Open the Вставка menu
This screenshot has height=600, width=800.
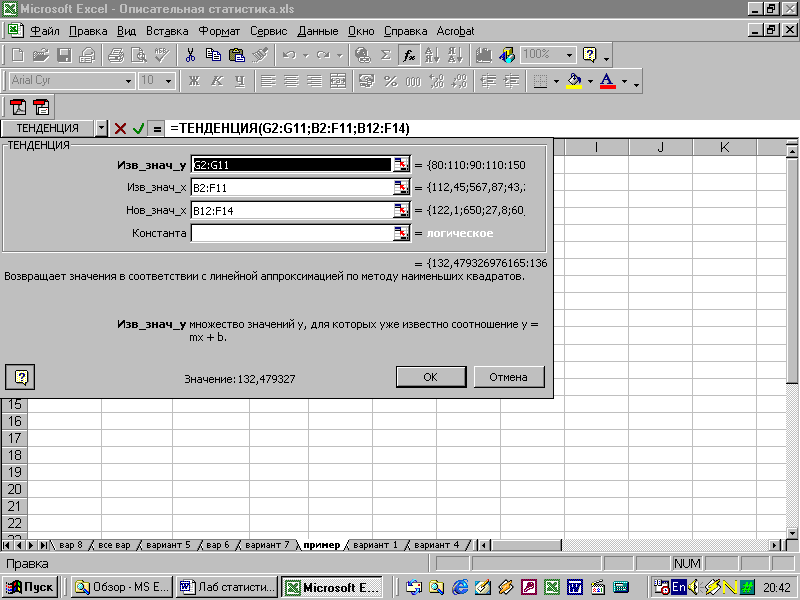[x=167, y=31]
